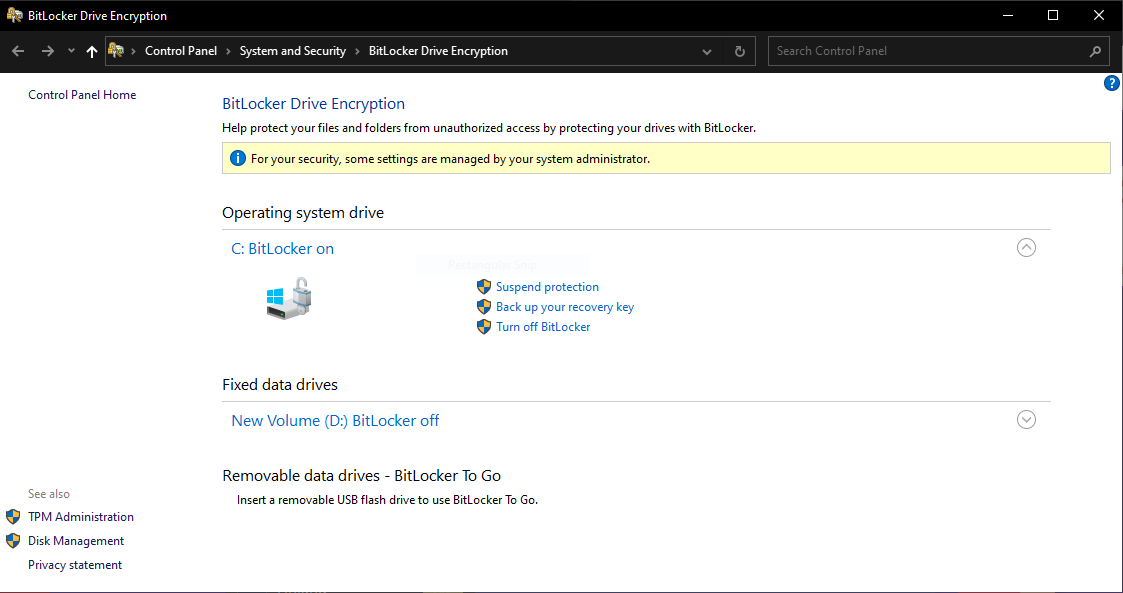
Task: Click the 'See also' label
Action: tap(49, 493)
